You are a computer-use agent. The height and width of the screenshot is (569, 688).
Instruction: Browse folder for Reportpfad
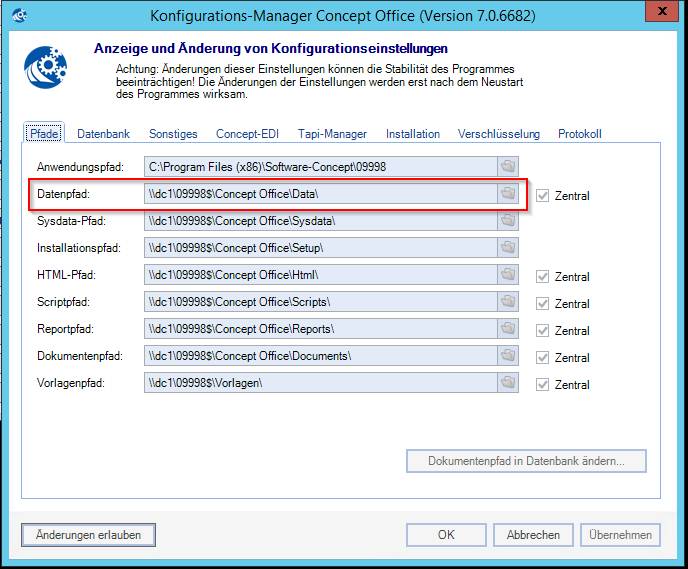(x=508, y=329)
